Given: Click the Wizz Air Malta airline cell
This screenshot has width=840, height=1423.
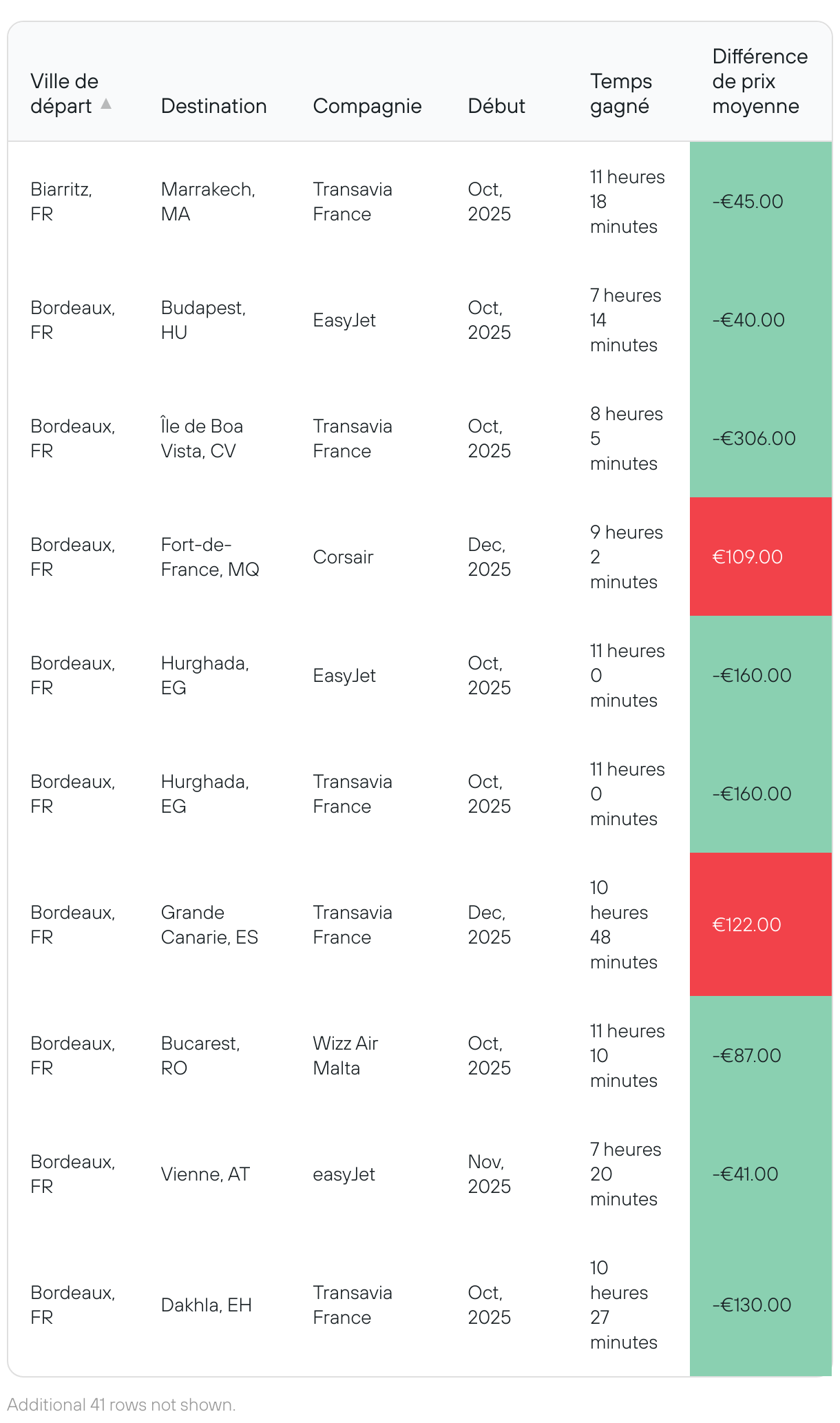Looking at the screenshot, I should tap(346, 1055).
